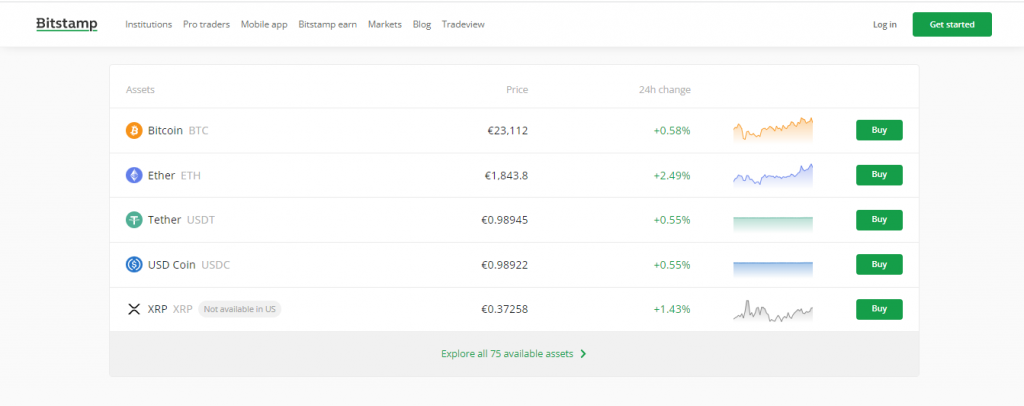Open the Institutions menu item
The height and width of the screenshot is (406, 1024).
[x=148, y=25]
